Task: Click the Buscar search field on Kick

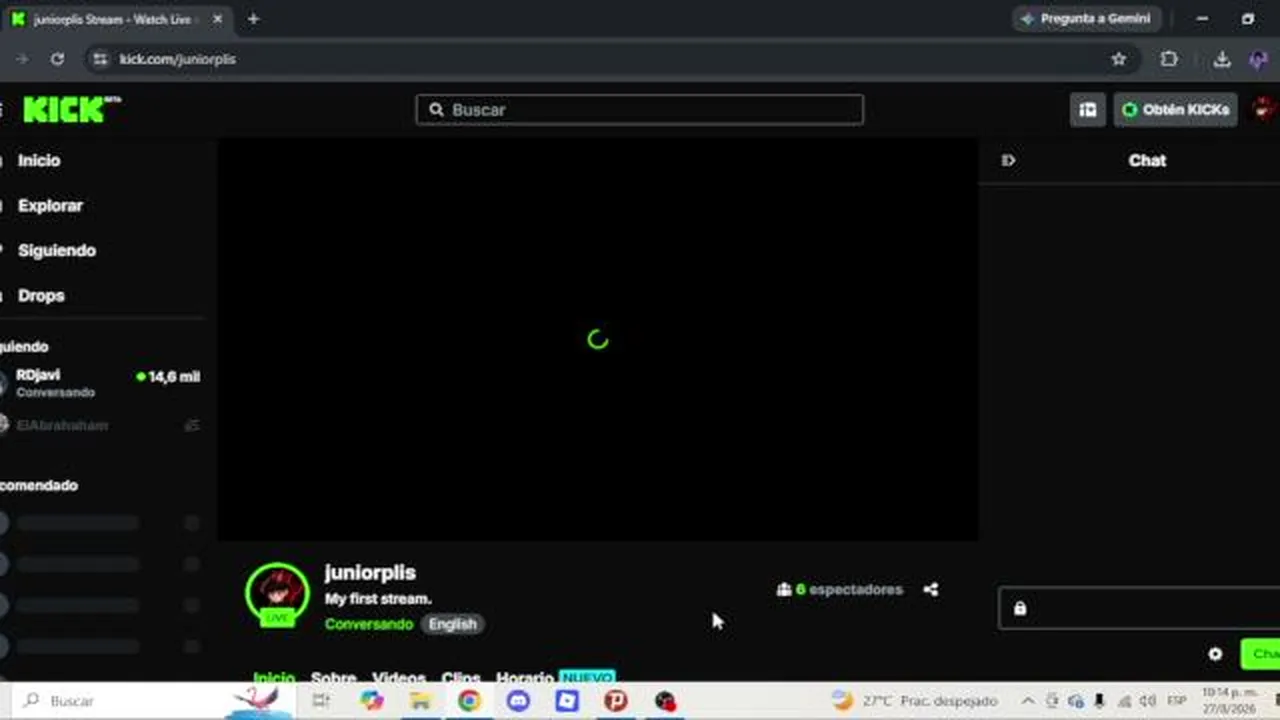Action: tap(640, 110)
